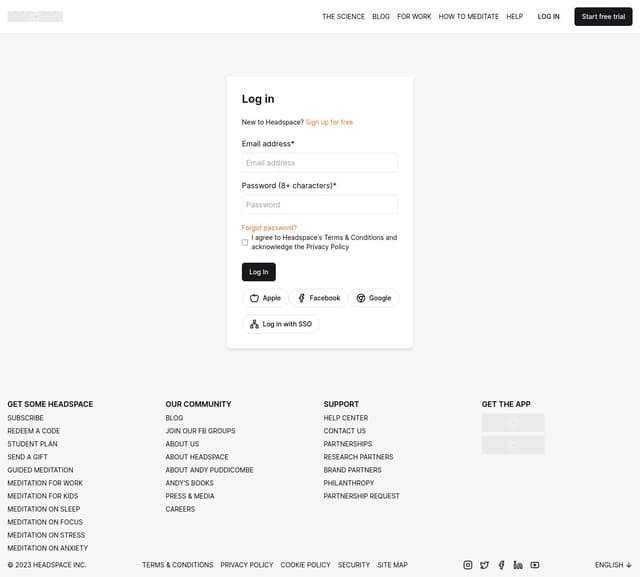Open Philanthropy support link
This screenshot has height=577, width=640.
(349, 483)
